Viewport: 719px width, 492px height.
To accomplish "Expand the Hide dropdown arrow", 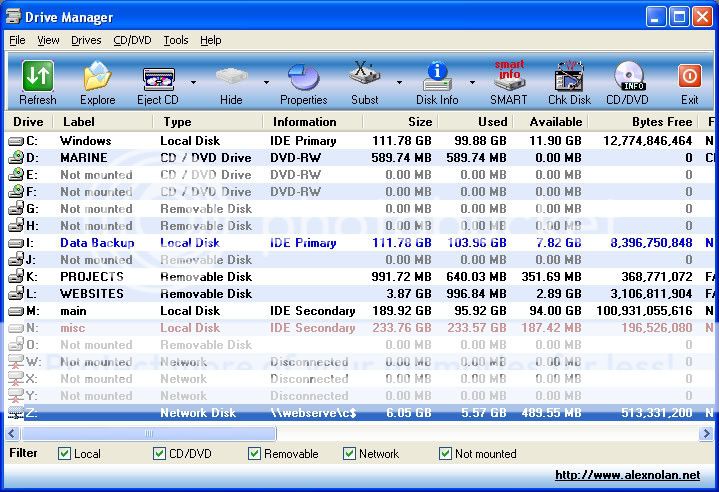I will 266,82.
